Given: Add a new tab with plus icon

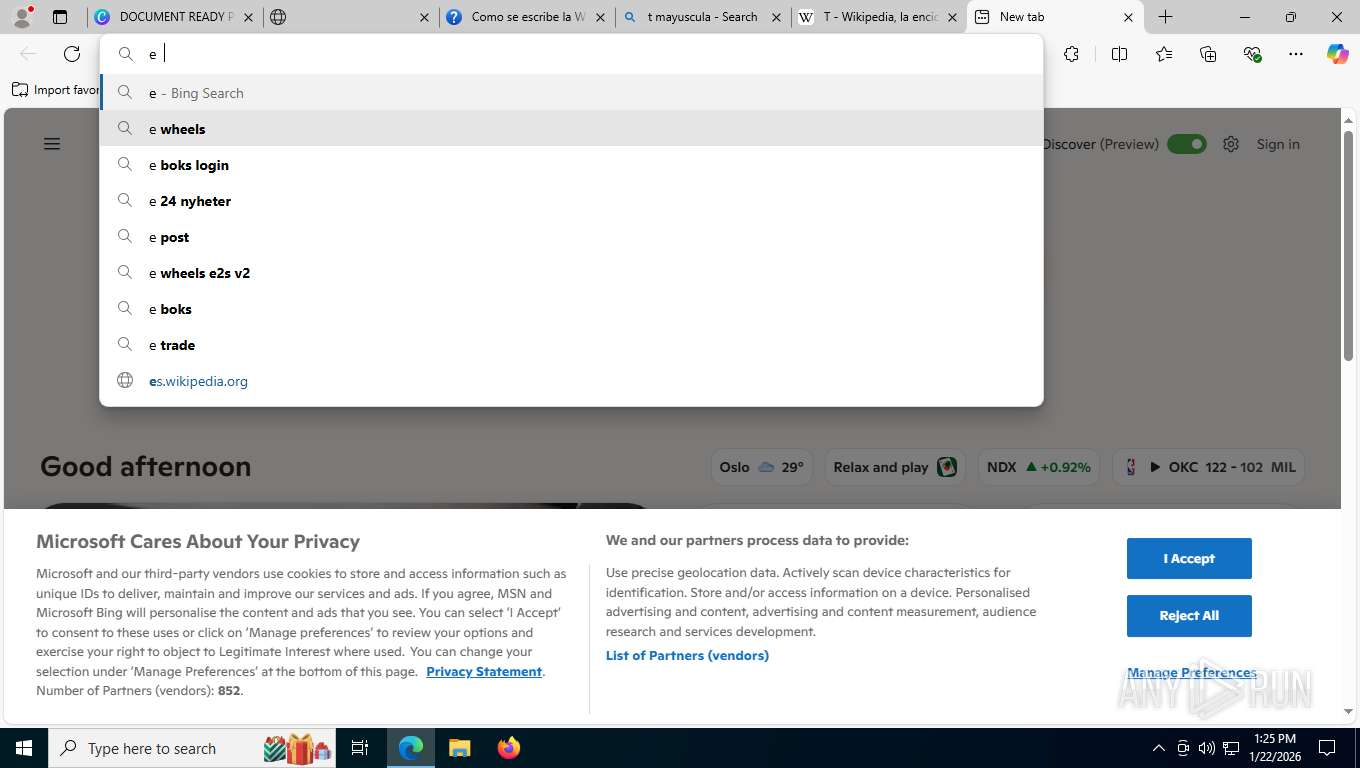Looking at the screenshot, I should tap(1166, 17).
